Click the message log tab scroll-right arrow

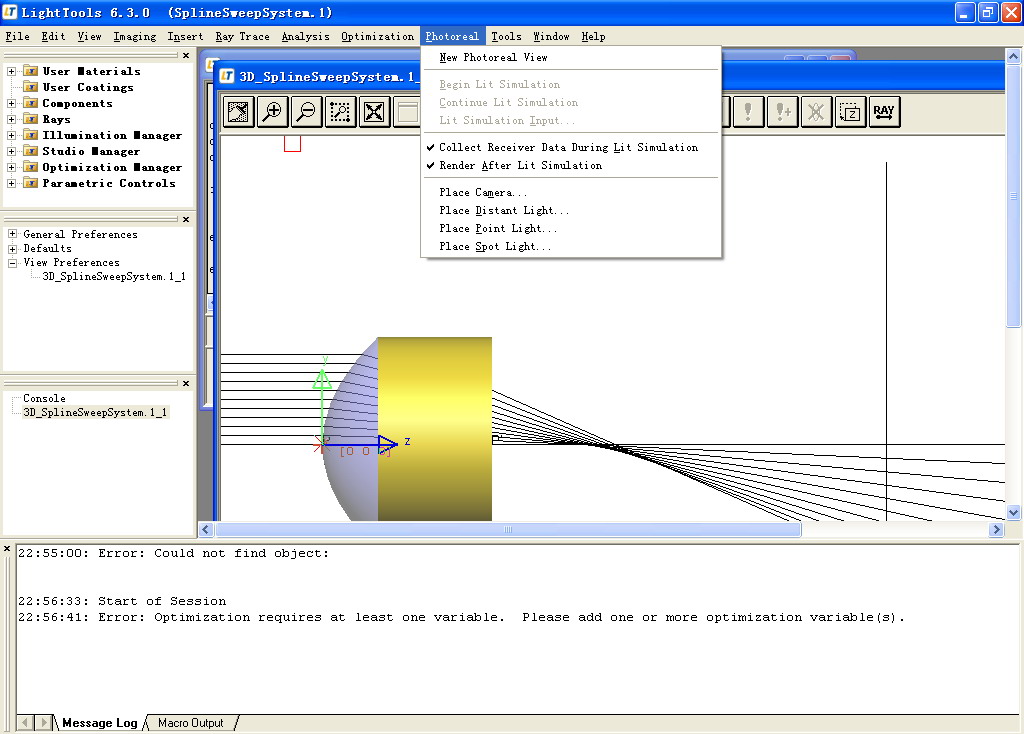tap(43, 722)
